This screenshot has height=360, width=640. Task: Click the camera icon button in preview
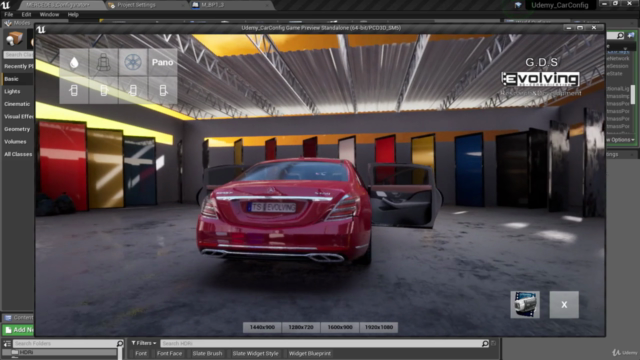(525, 304)
